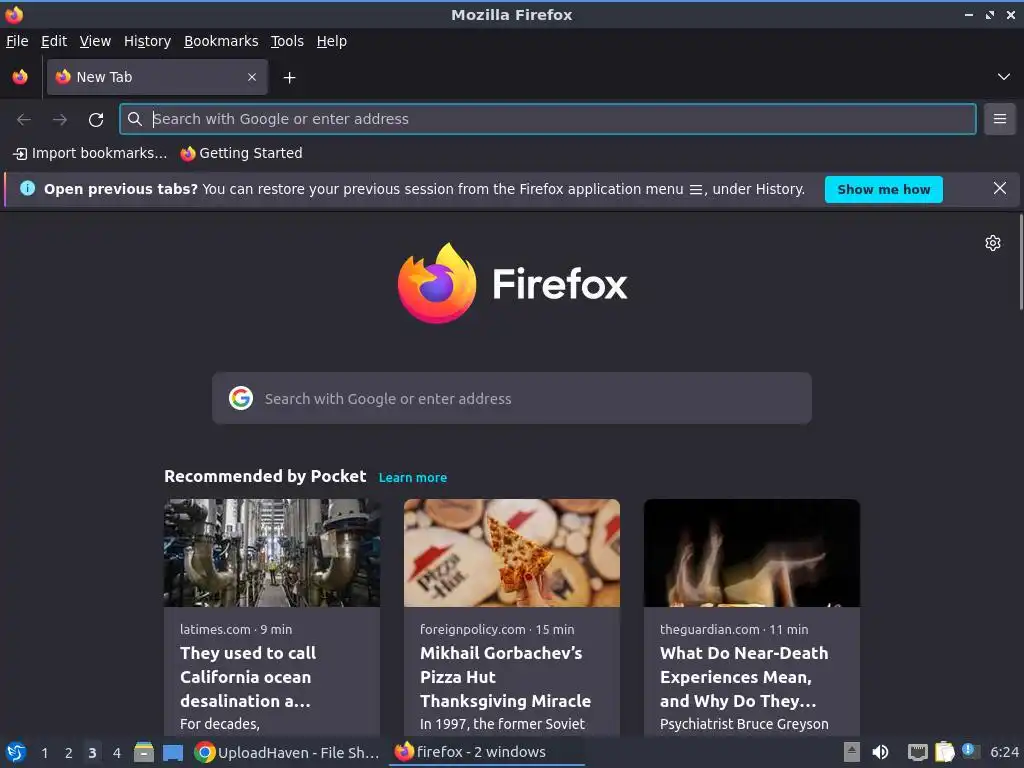Screen dimensions: 1024x768
Task: Expand the list all tabs chevron
Action: point(1004,77)
